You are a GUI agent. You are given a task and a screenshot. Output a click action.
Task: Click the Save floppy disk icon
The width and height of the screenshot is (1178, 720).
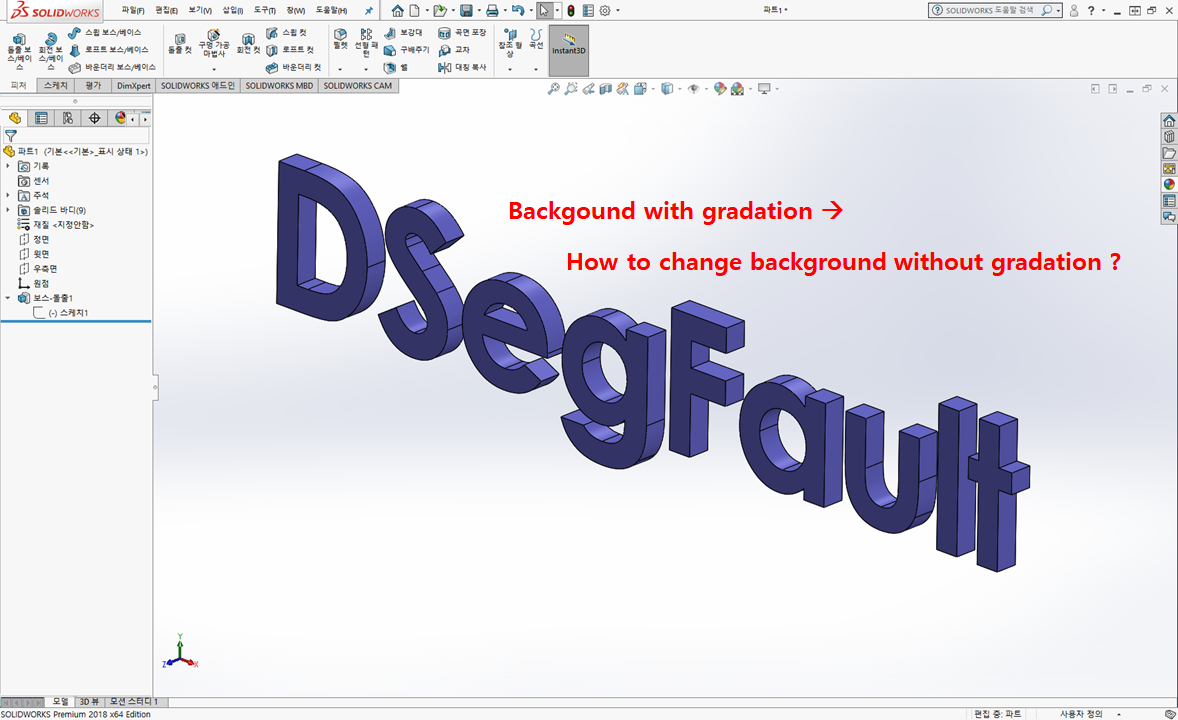[x=467, y=11]
